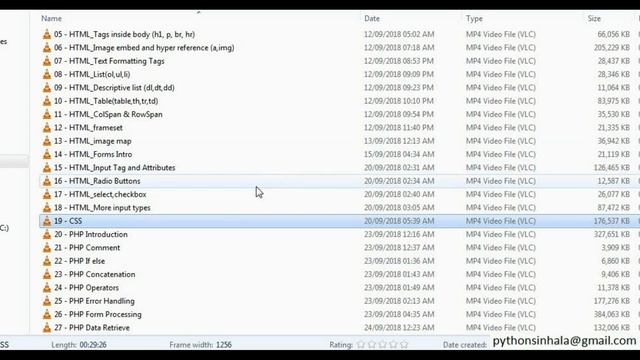Click VLC icon of 14 - HTML_Forms Intro
The image size is (640, 360).
click(x=47, y=154)
